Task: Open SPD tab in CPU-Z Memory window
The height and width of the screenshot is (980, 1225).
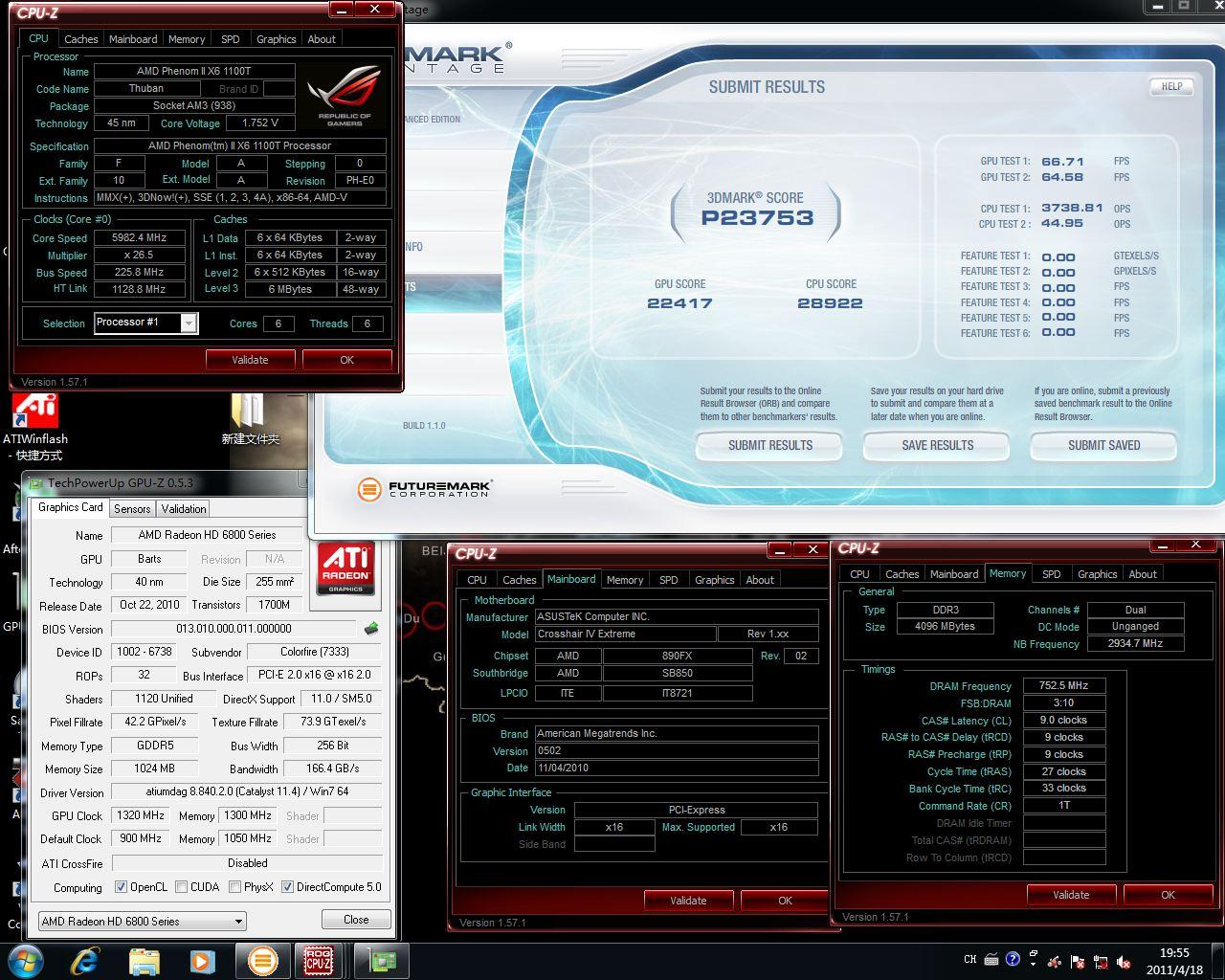Action: click(x=1051, y=574)
